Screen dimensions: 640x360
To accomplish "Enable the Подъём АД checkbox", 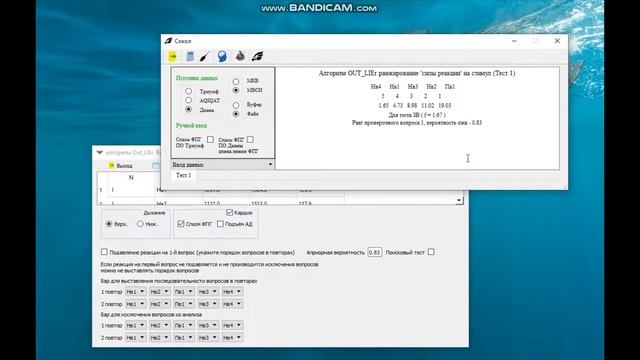I will tap(220, 224).
